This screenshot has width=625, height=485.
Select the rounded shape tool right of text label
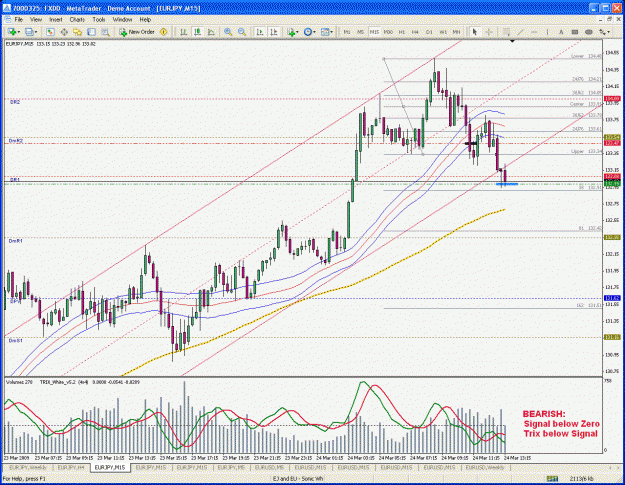(x=588, y=32)
